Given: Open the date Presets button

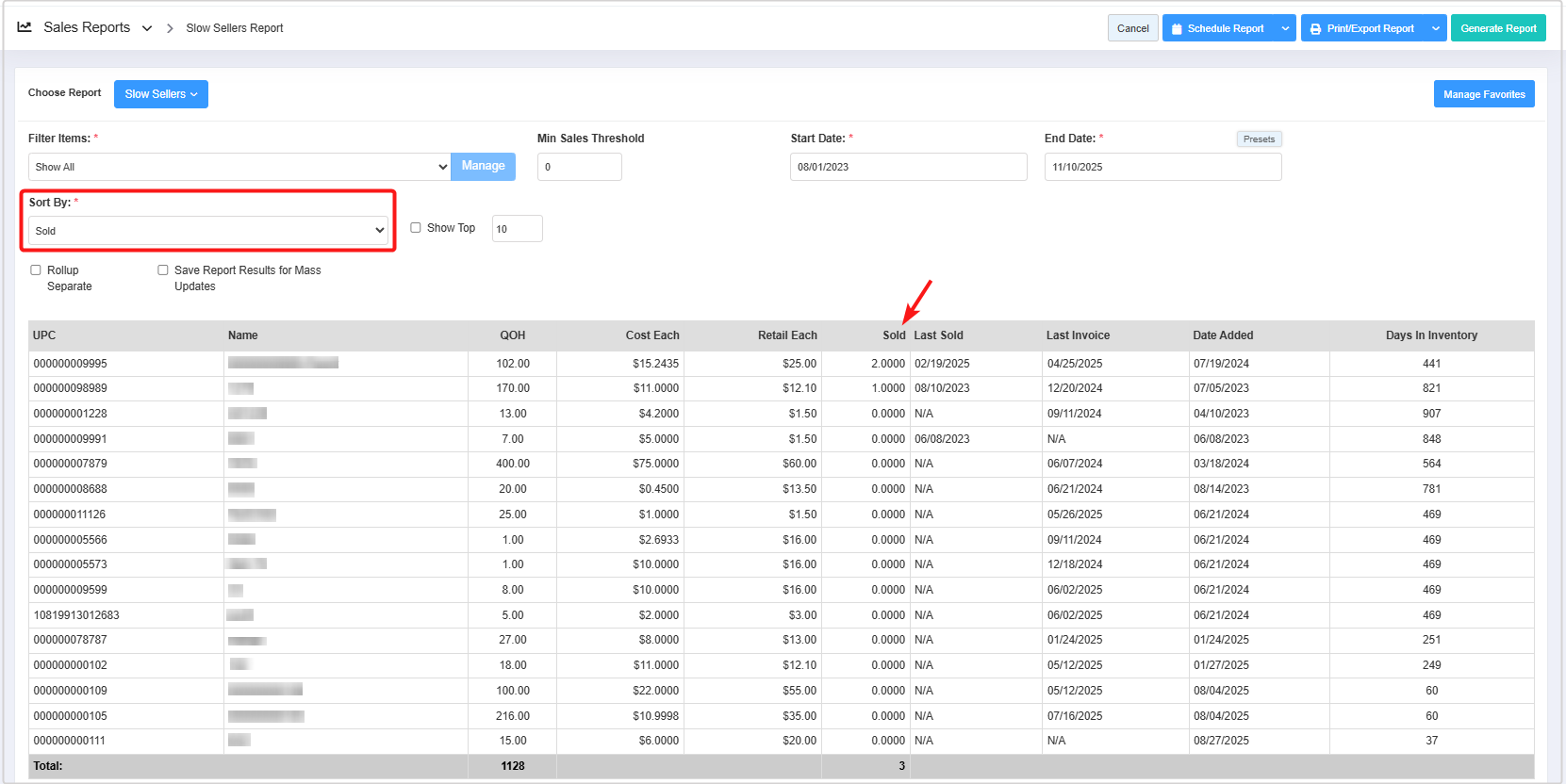Looking at the screenshot, I should click(1258, 139).
